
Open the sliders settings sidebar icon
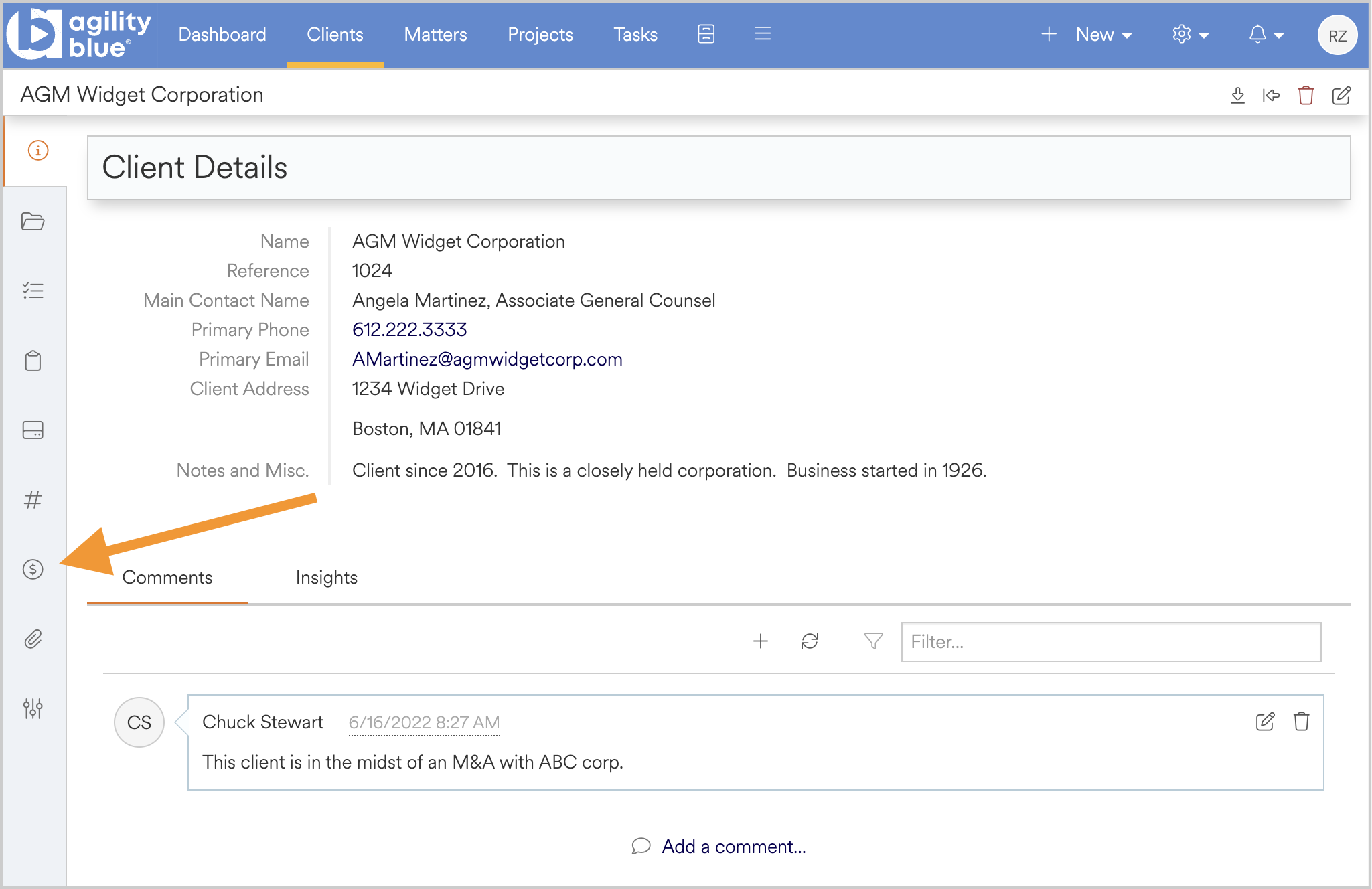point(33,708)
